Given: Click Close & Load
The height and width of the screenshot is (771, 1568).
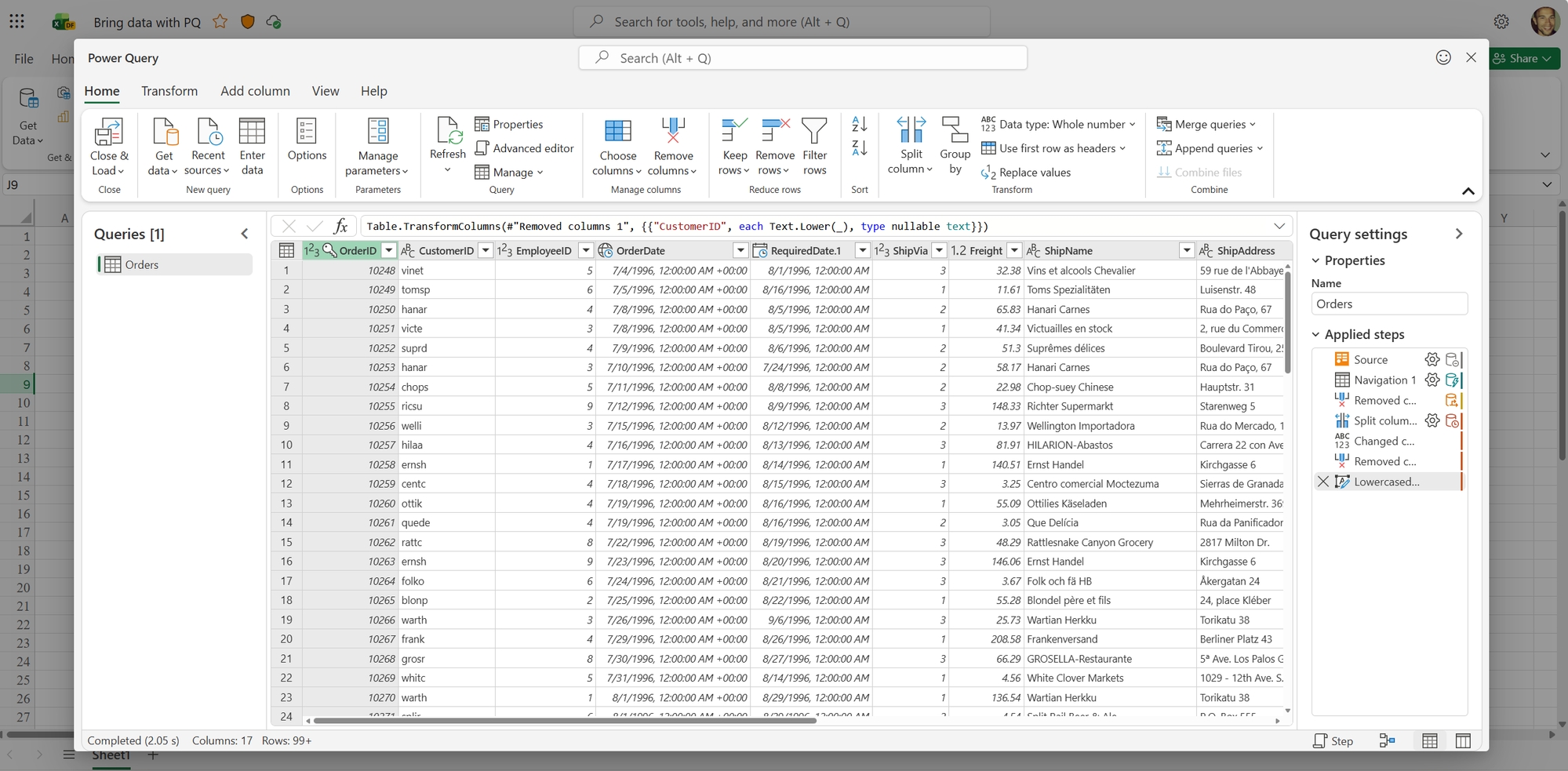Looking at the screenshot, I should 108,145.
